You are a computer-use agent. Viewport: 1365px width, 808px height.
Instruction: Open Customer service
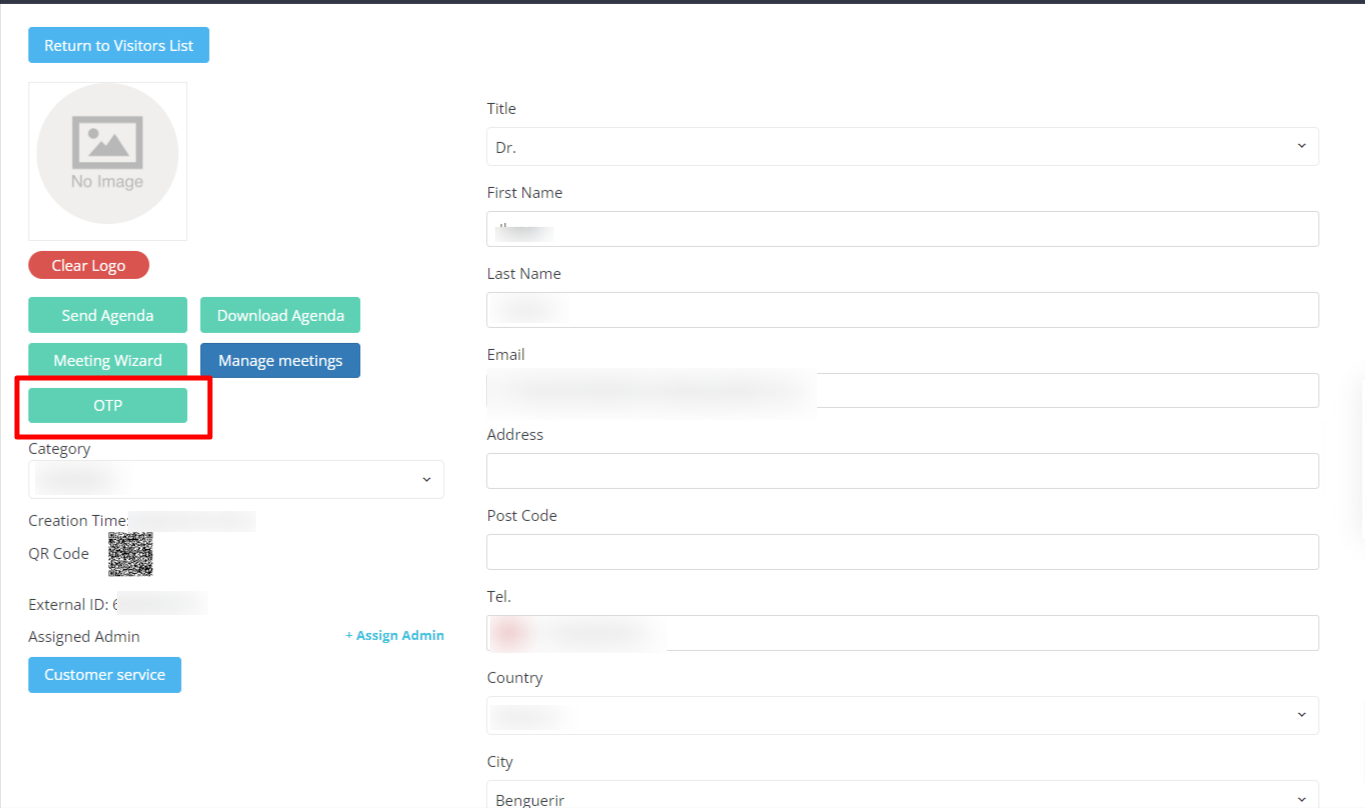pyautogui.click(x=104, y=675)
